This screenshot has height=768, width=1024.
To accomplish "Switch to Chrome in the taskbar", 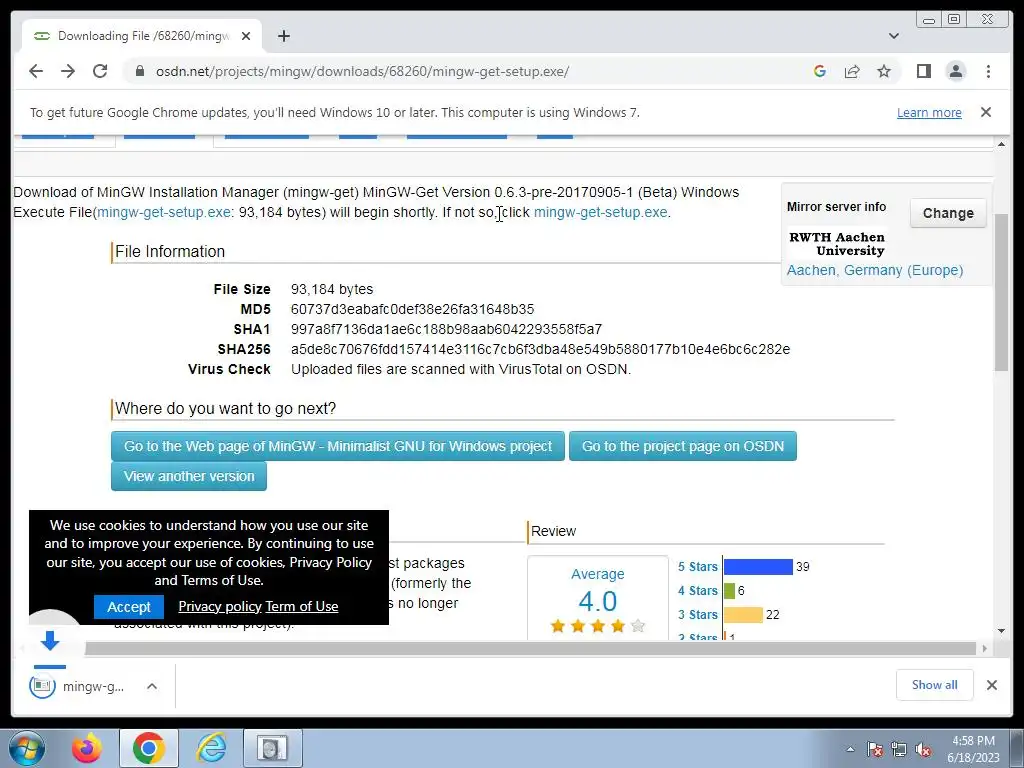I will [149, 748].
